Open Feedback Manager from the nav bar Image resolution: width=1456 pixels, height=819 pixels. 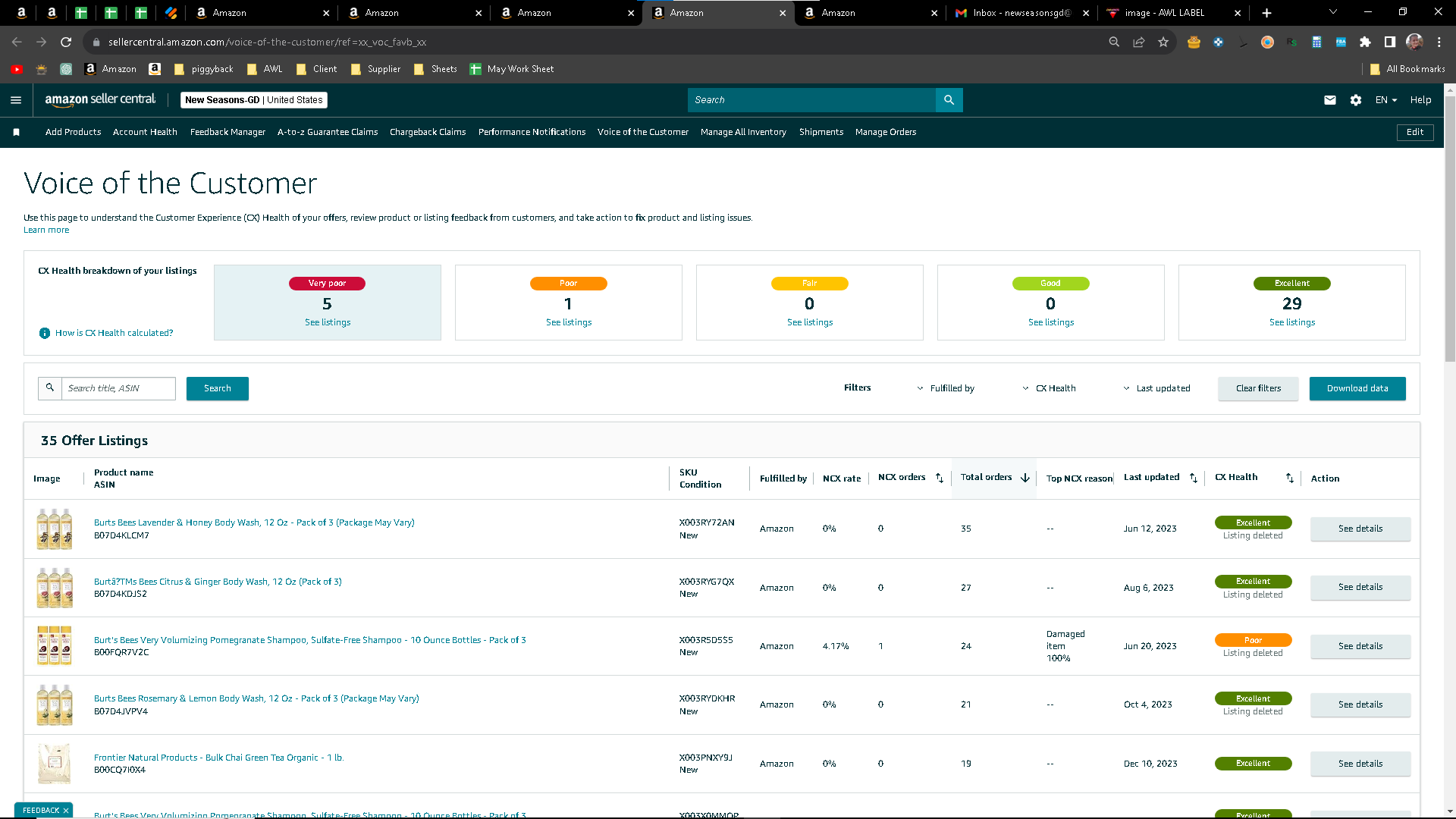(x=227, y=132)
